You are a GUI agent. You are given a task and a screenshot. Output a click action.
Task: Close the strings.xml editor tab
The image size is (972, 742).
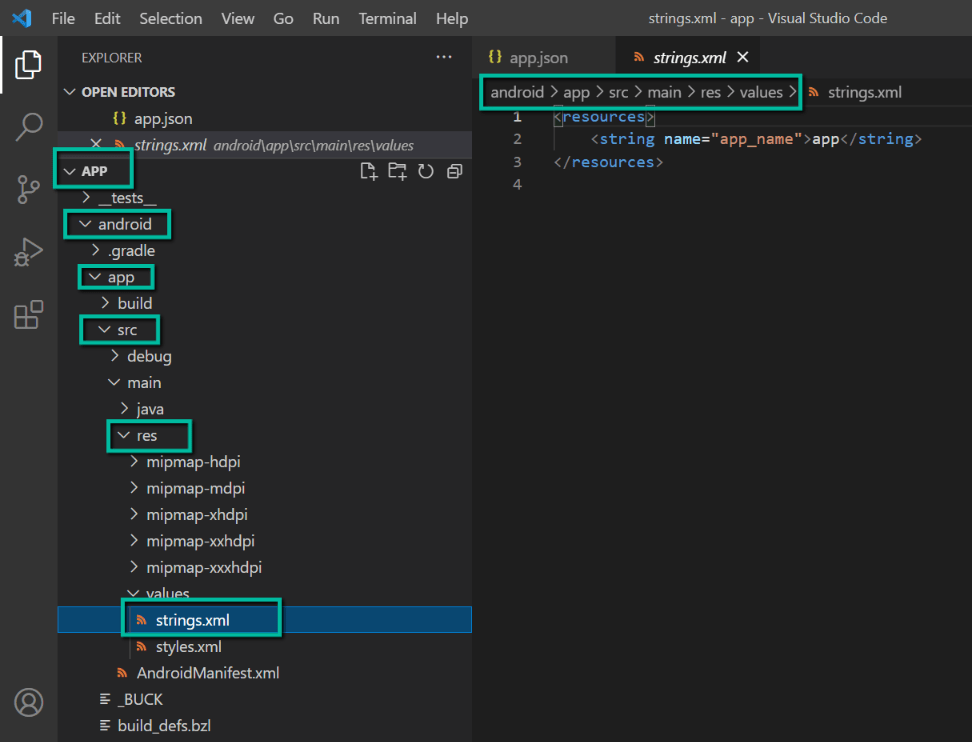point(743,57)
